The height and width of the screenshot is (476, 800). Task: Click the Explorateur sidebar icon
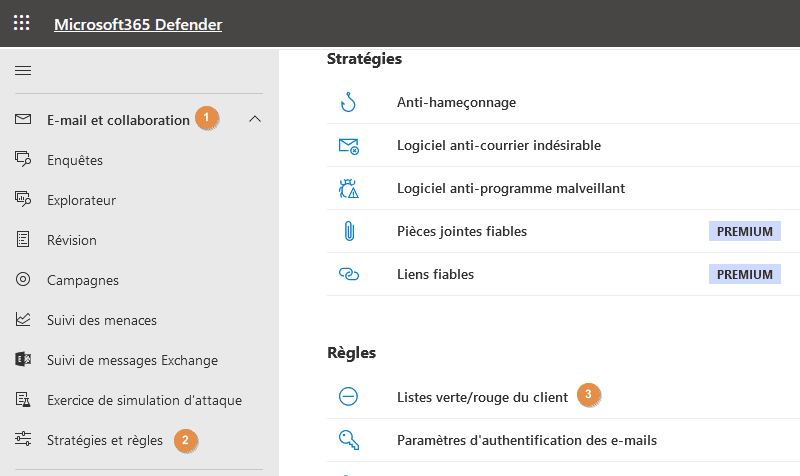[x=23, y=199]
